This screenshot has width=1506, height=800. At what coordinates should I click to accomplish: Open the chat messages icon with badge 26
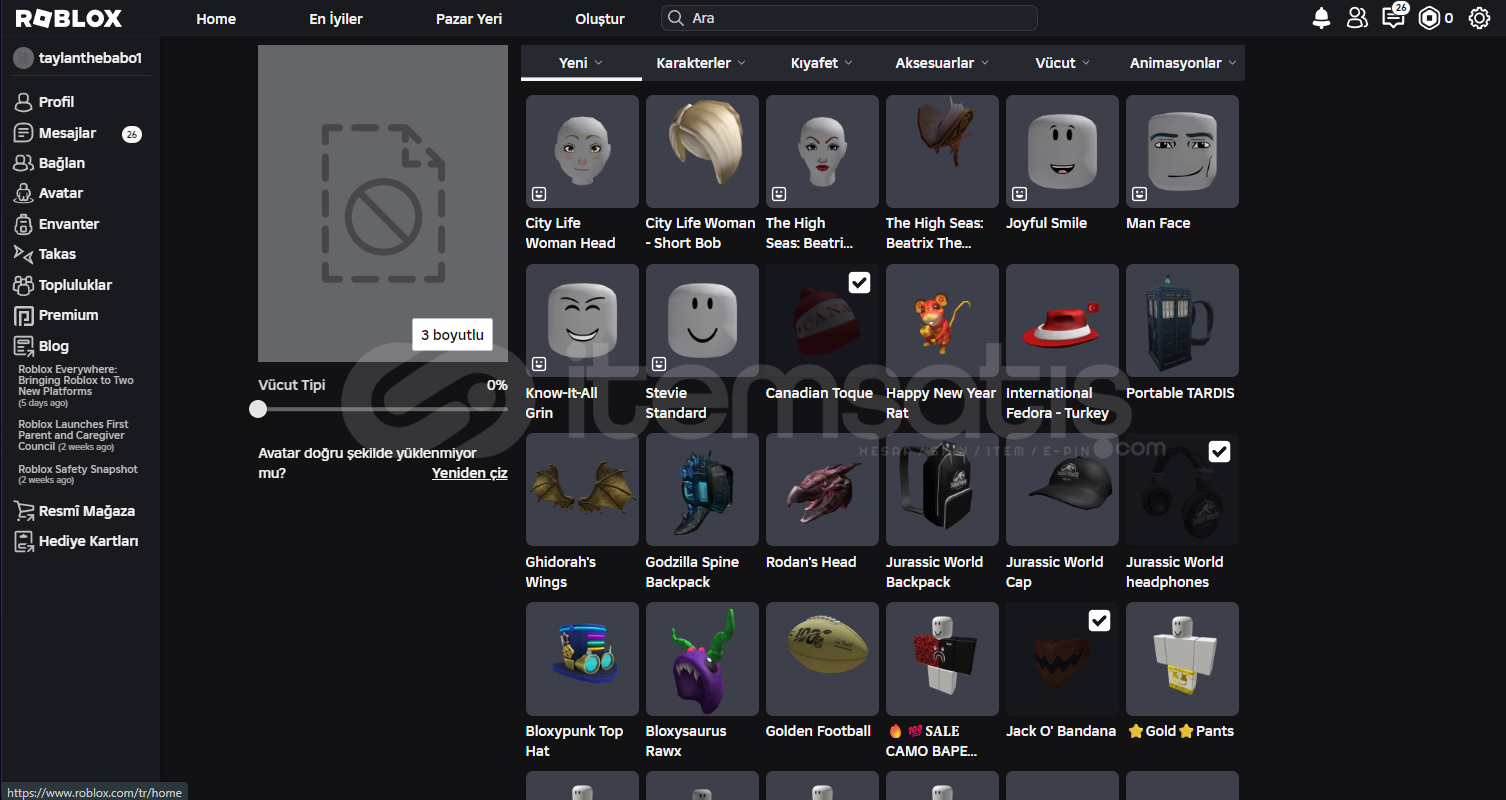(x=1393, y=17)
